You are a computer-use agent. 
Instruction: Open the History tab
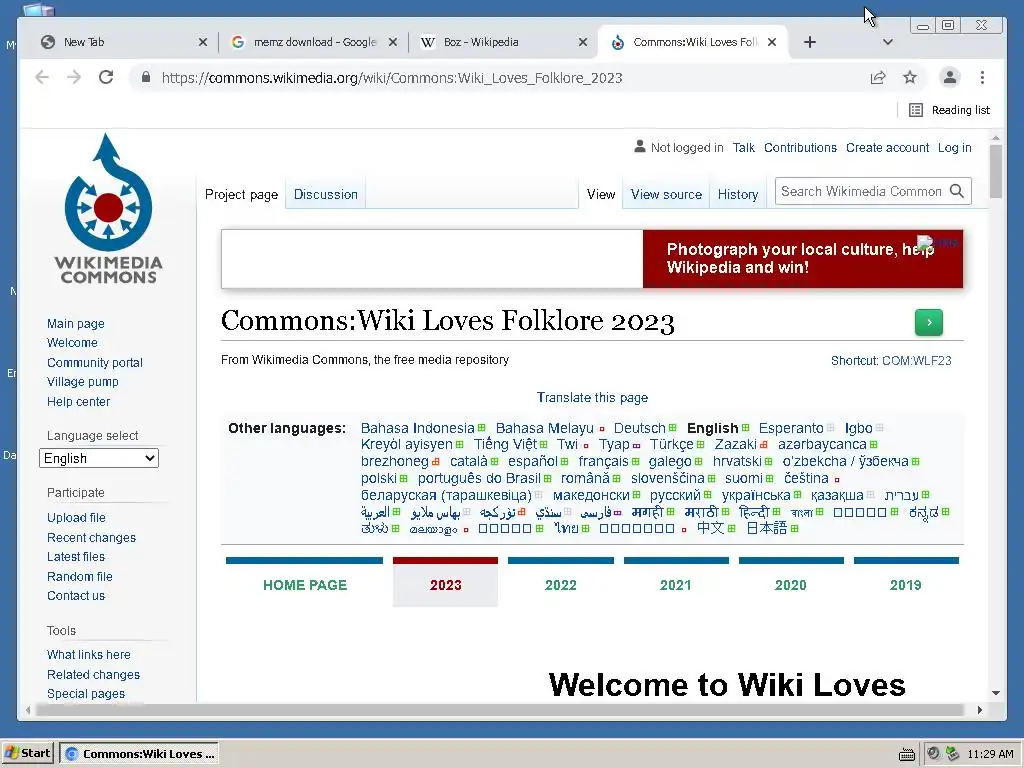[737, 195]
